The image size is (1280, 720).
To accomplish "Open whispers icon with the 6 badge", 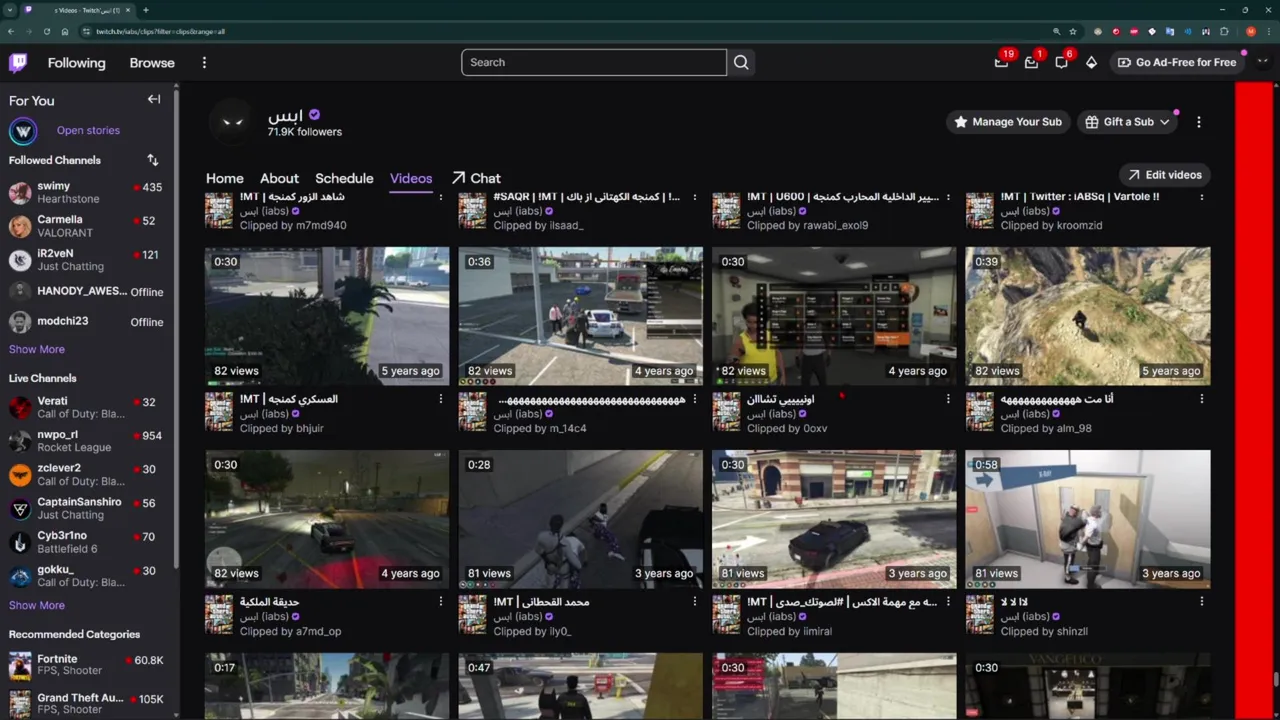I will [x=1062, y=62].
